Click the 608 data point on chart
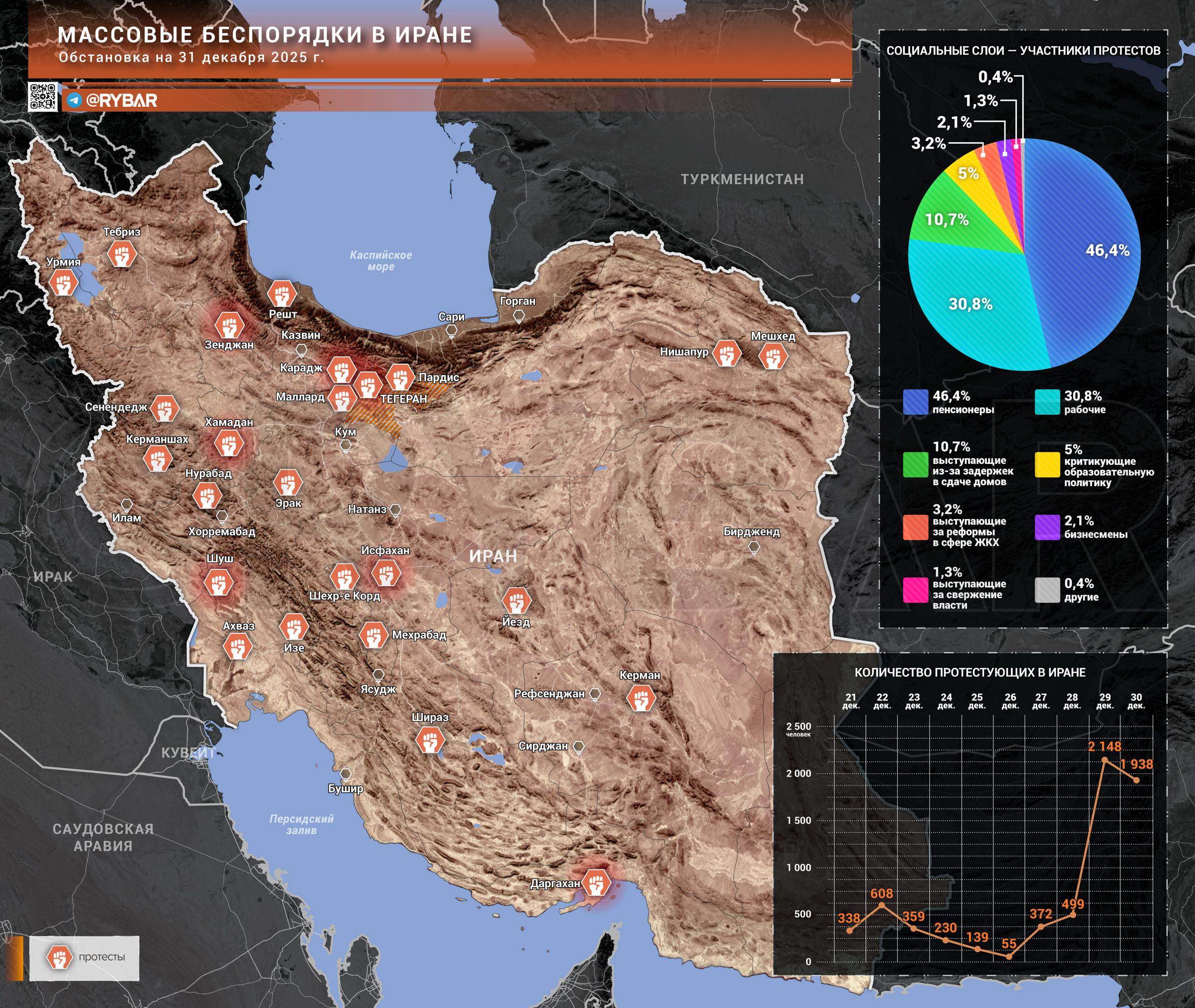 pyautogui.click(x=882, y=905)
